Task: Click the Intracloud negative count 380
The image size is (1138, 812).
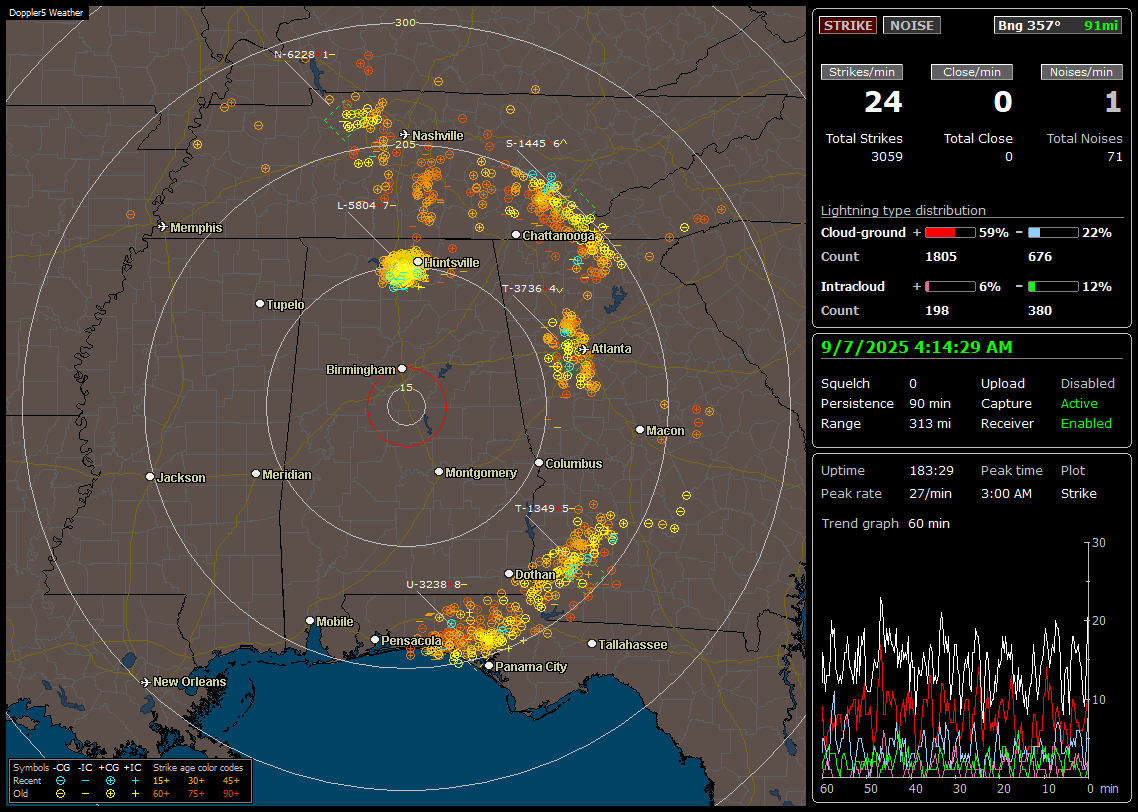Action: pyautogui.click(x=1040, y=311)
